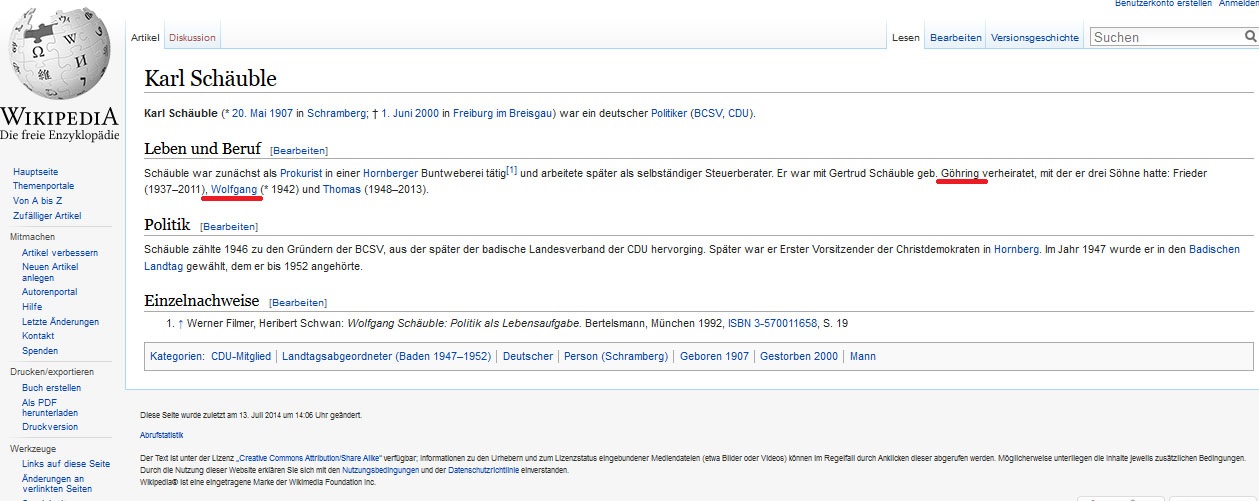Open the Versionsgeschichte tab

pos(1035,38)
